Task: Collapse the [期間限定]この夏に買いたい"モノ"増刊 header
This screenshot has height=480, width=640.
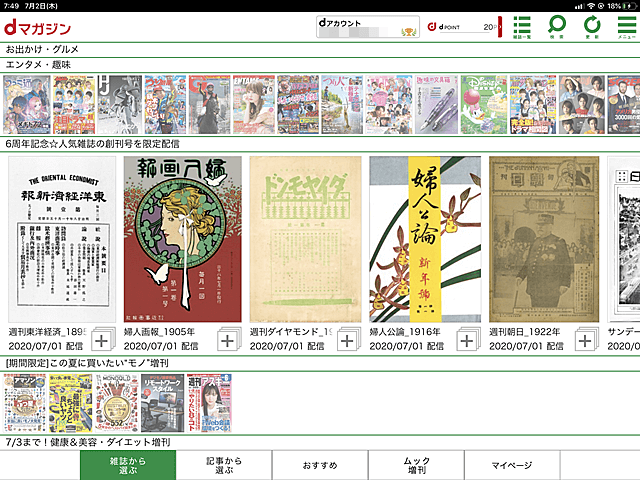Action: click(x=320, y=363)
